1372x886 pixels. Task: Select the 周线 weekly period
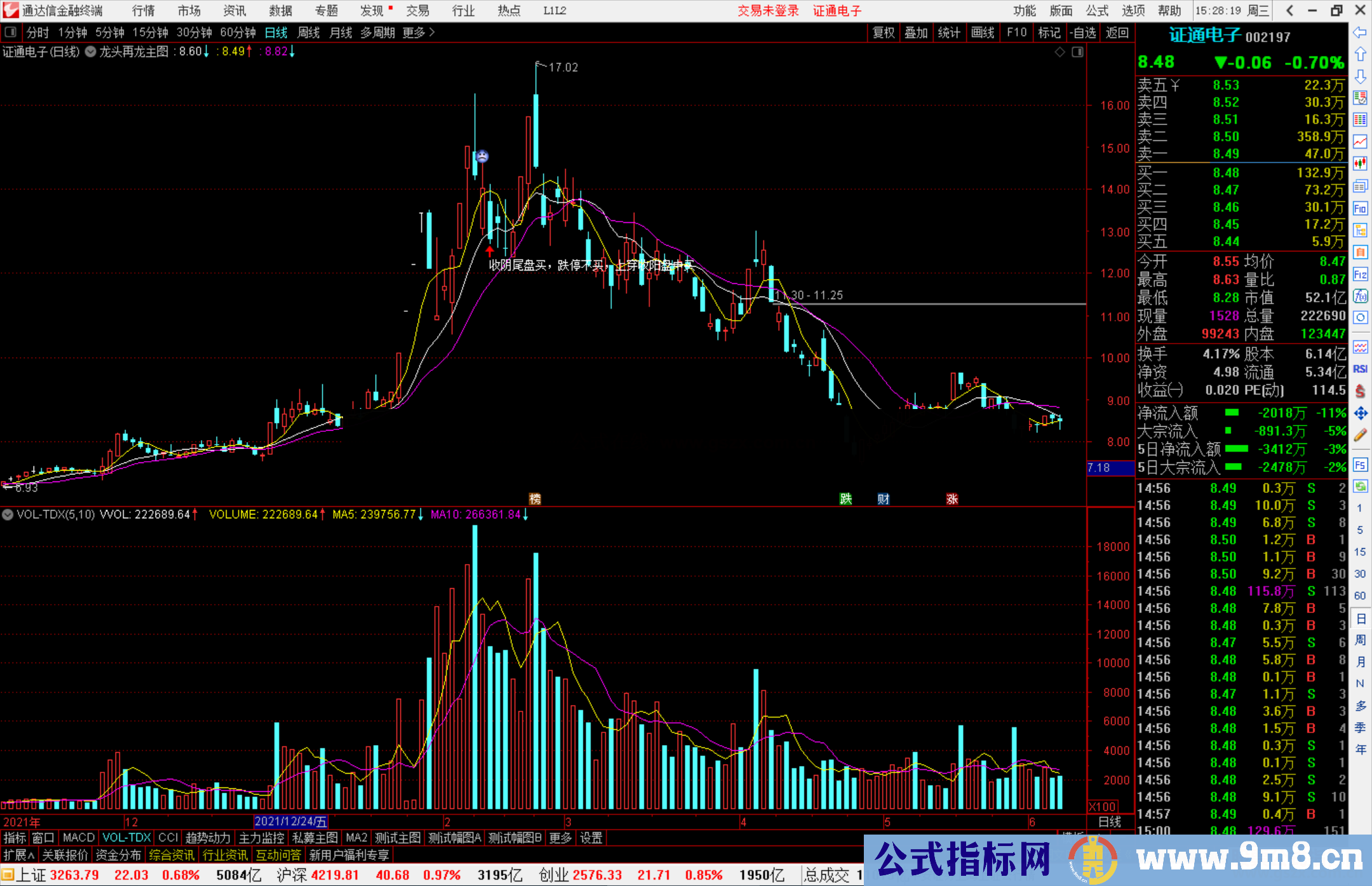click(x=309, y=32)
